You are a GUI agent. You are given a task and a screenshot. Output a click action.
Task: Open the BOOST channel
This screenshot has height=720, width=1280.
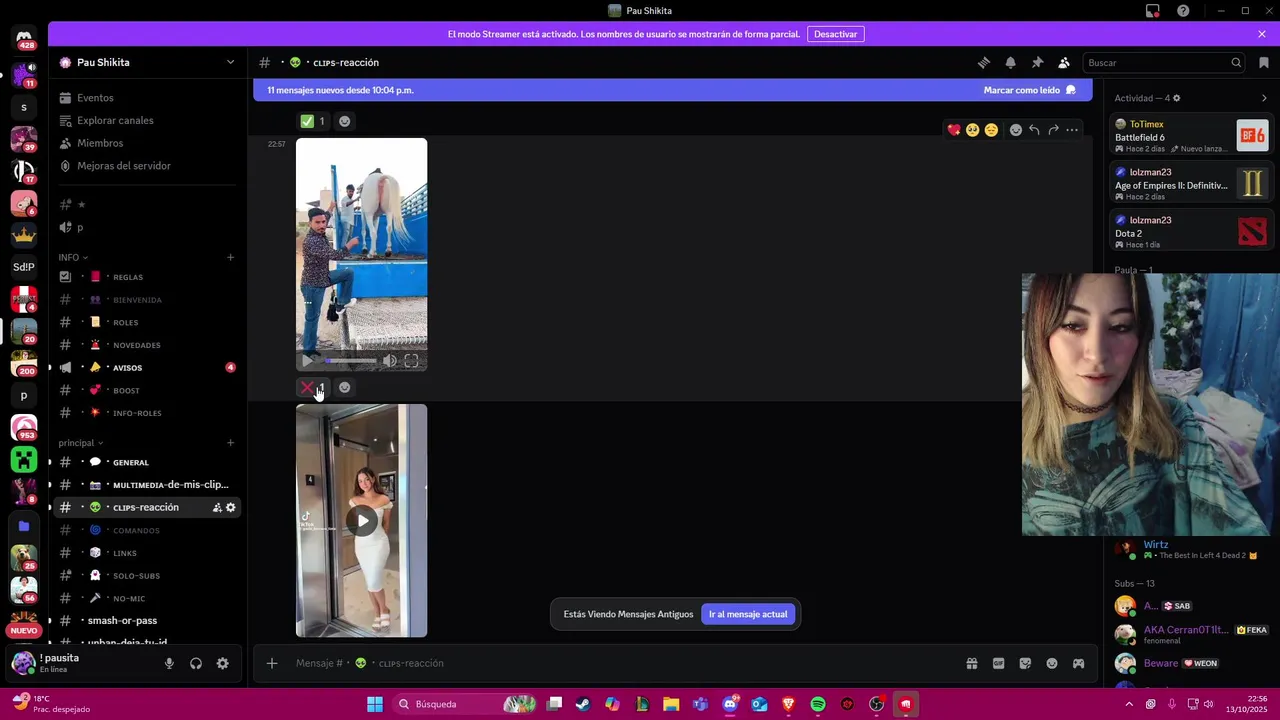tap(148, 390)
